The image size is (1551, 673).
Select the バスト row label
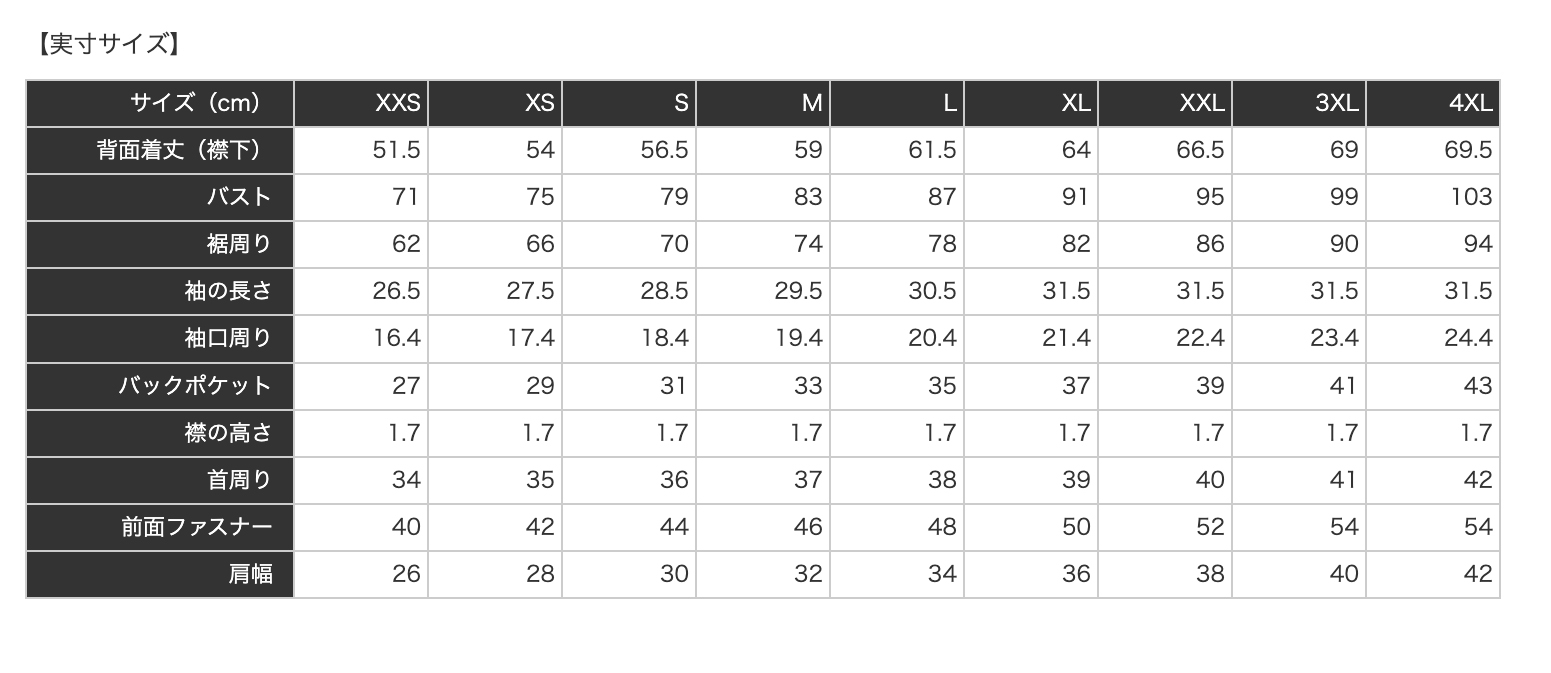point(239,197)
